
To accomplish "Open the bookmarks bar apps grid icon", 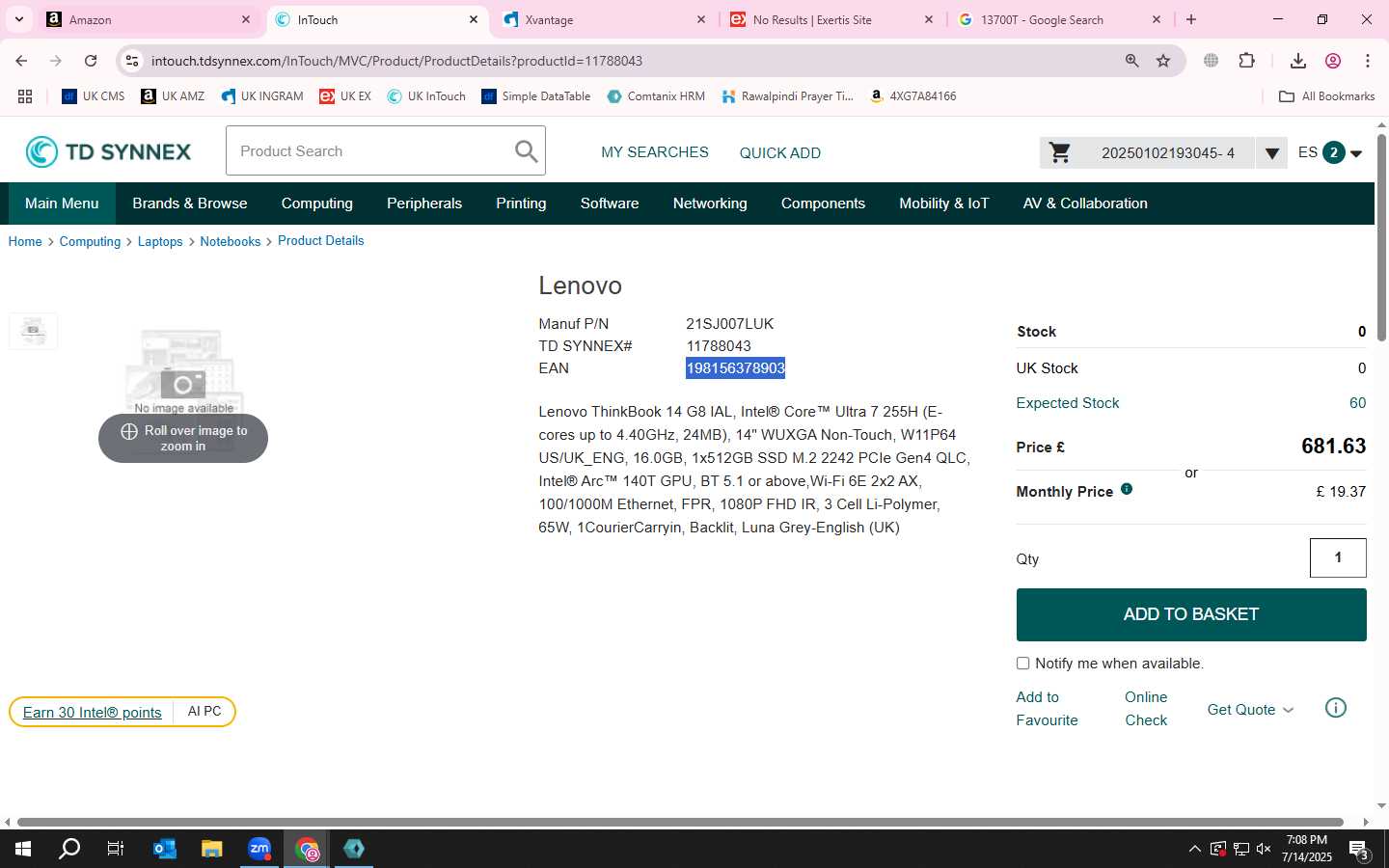I will 25,96.
